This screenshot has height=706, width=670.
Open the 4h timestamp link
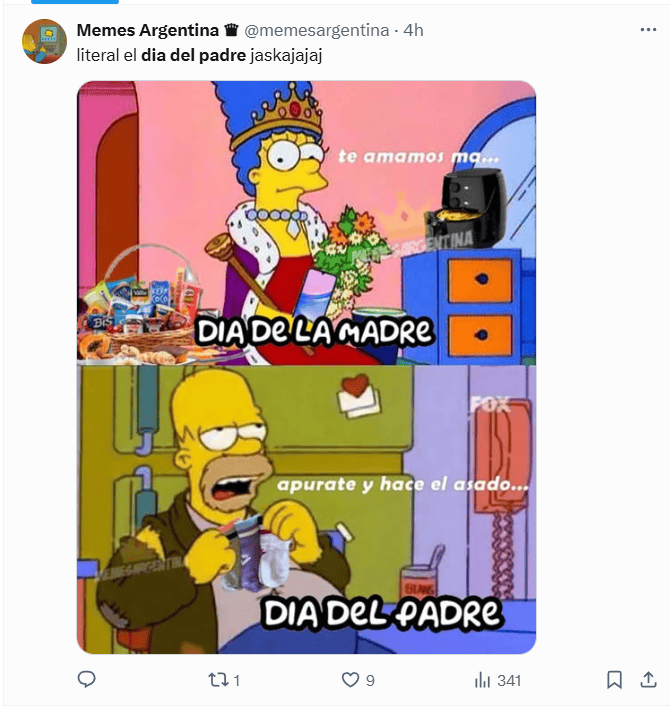point(413,30)
